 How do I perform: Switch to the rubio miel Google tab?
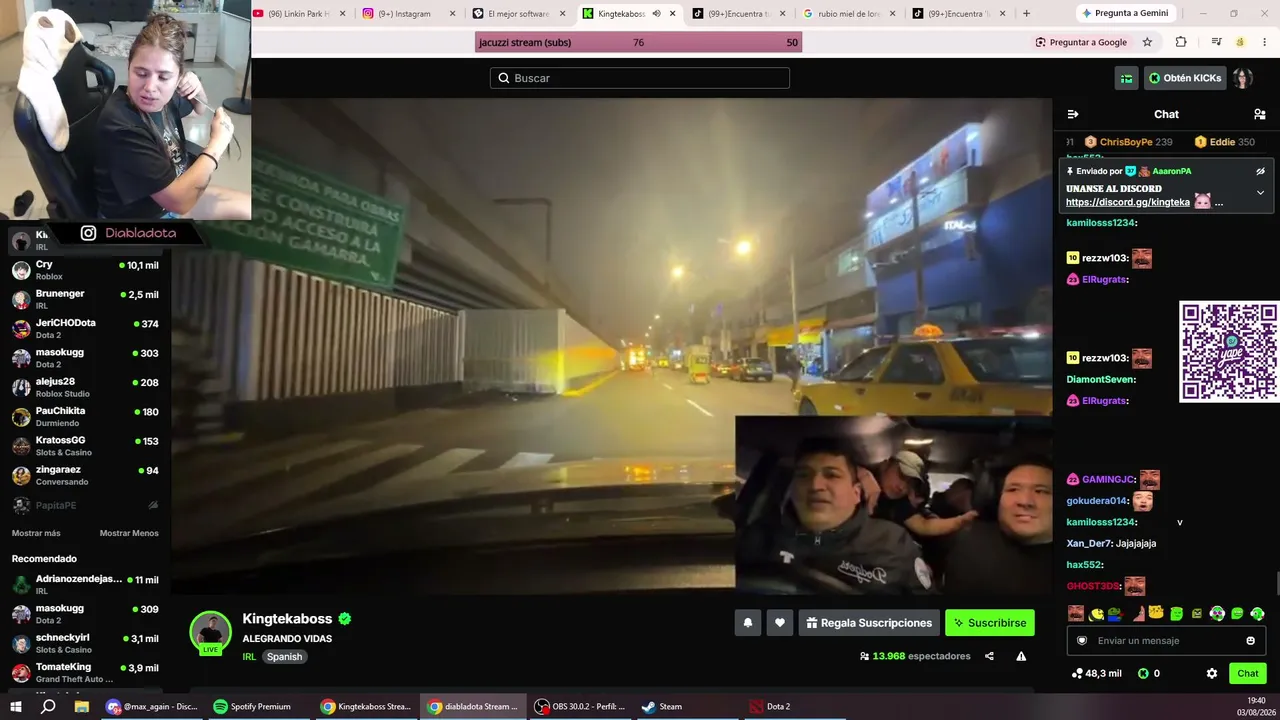(846, 14)
